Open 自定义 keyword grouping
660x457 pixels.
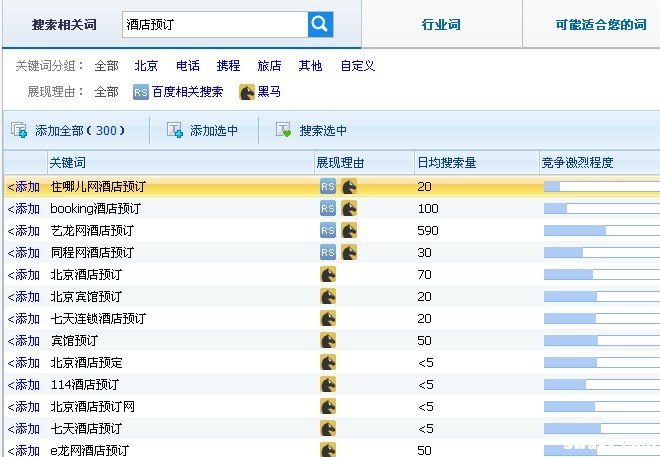358,66
